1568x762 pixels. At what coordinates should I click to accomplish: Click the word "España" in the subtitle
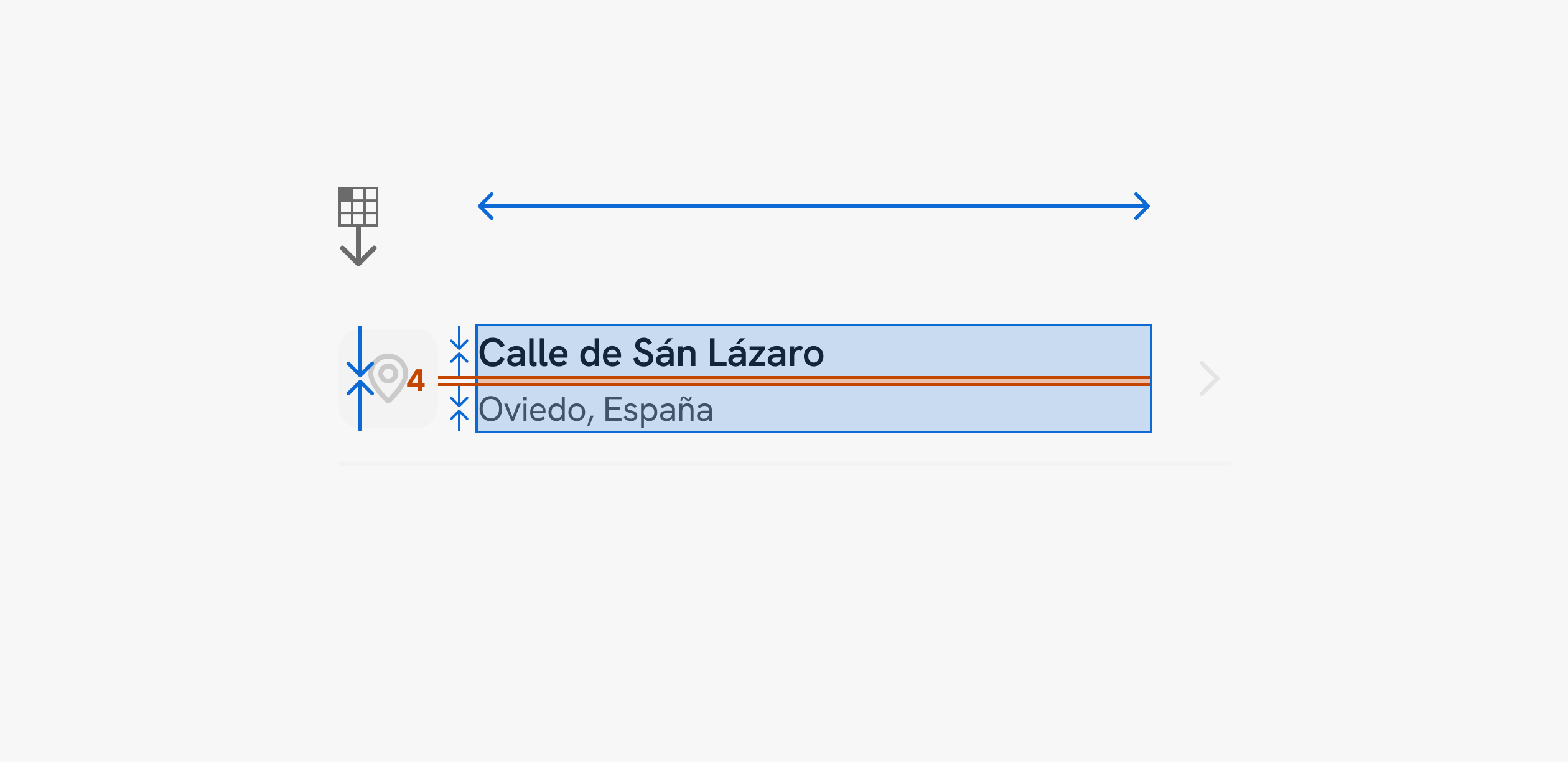(658, 410)
